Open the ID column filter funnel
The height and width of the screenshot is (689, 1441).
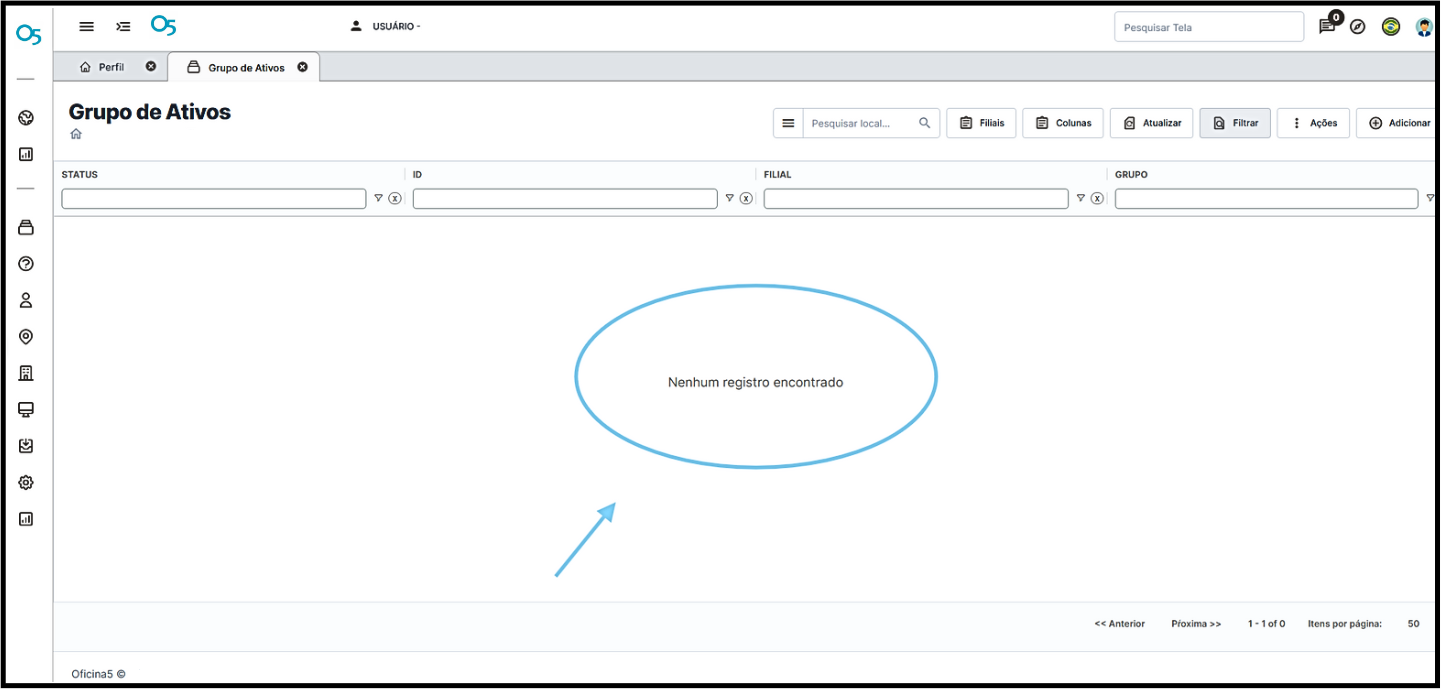(729, 198)
